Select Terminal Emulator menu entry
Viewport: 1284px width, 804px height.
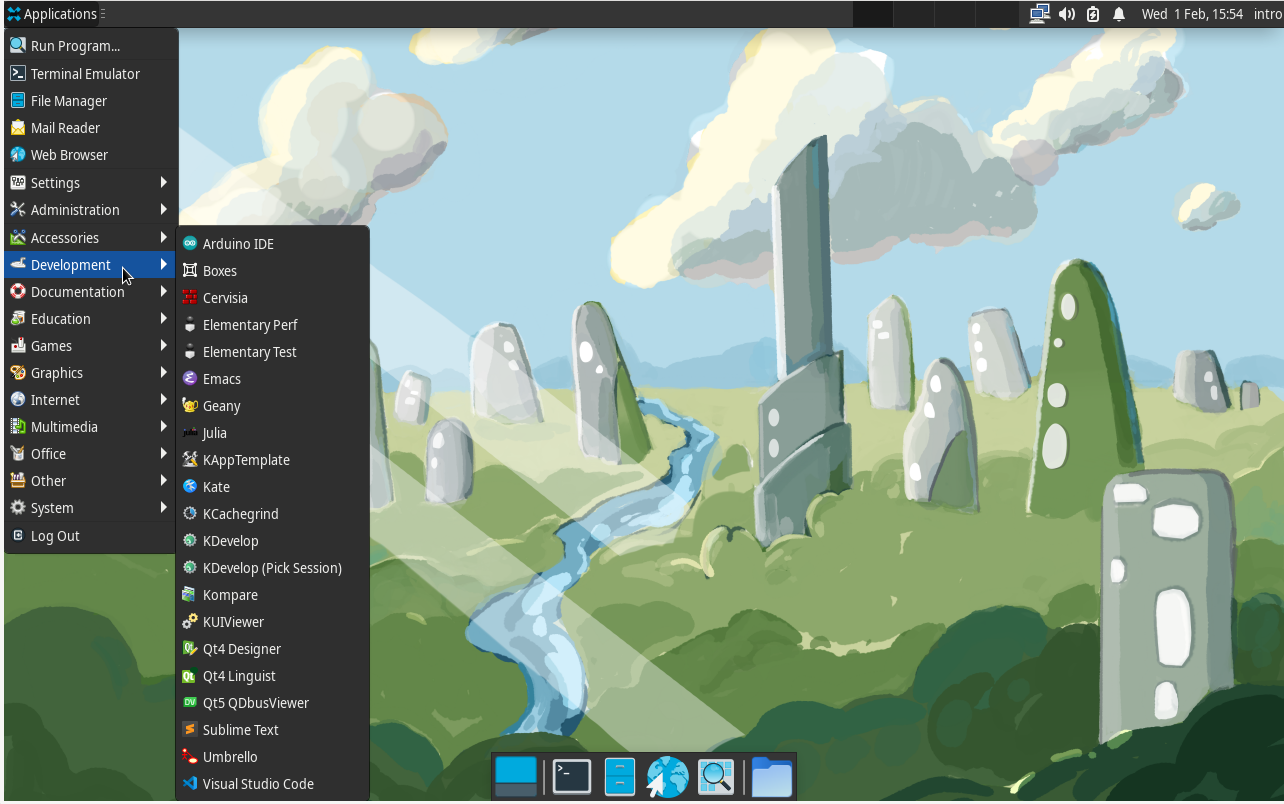(91, 74)
